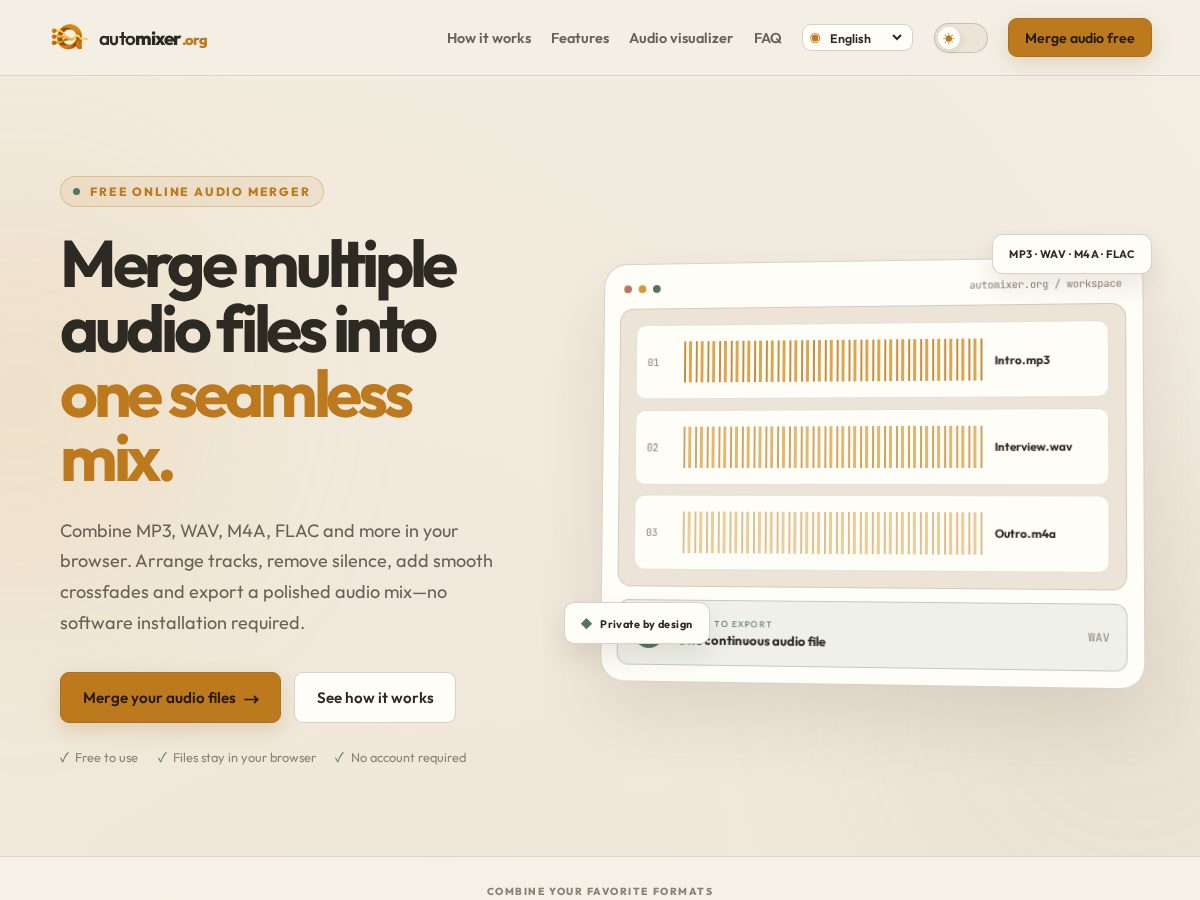1200x900 pixels.
Task: Click the automixer.org logo icon
Action: (x=68, y=38)
